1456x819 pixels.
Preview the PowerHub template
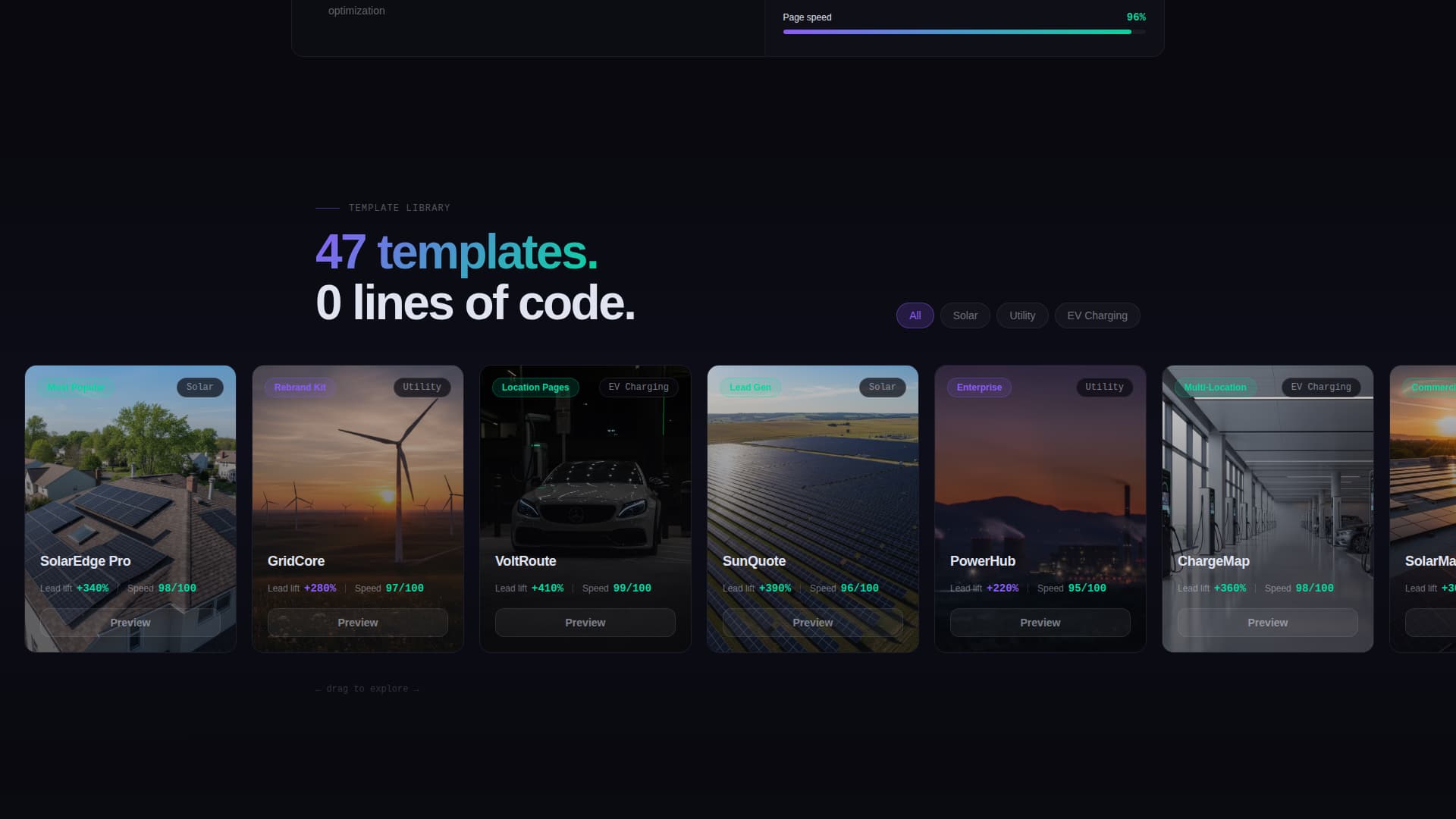click(x=1040, y=622)
